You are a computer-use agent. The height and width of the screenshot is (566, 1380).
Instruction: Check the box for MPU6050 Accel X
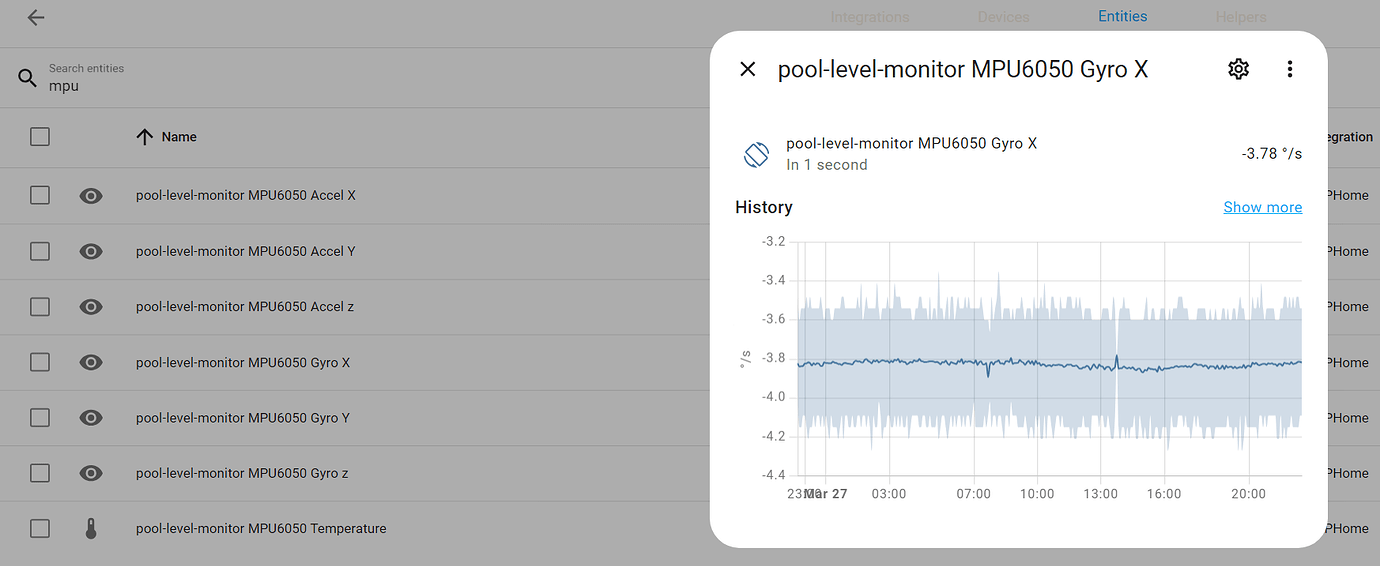pyautogui.click(x=40, y=196)
